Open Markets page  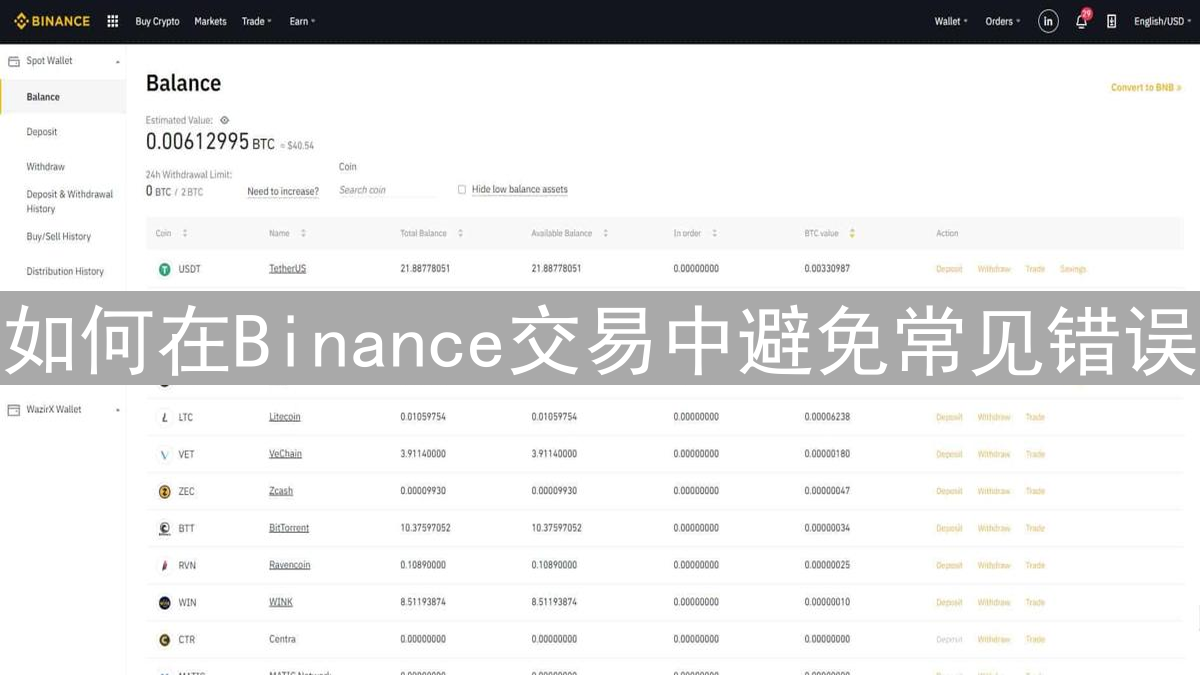210,21
